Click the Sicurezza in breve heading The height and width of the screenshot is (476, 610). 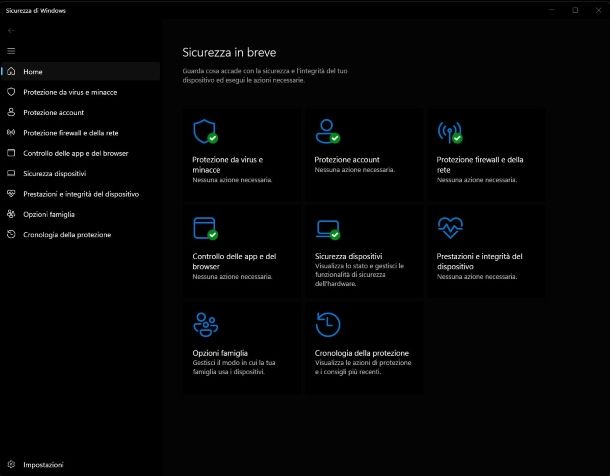click(x=229, y=52)
